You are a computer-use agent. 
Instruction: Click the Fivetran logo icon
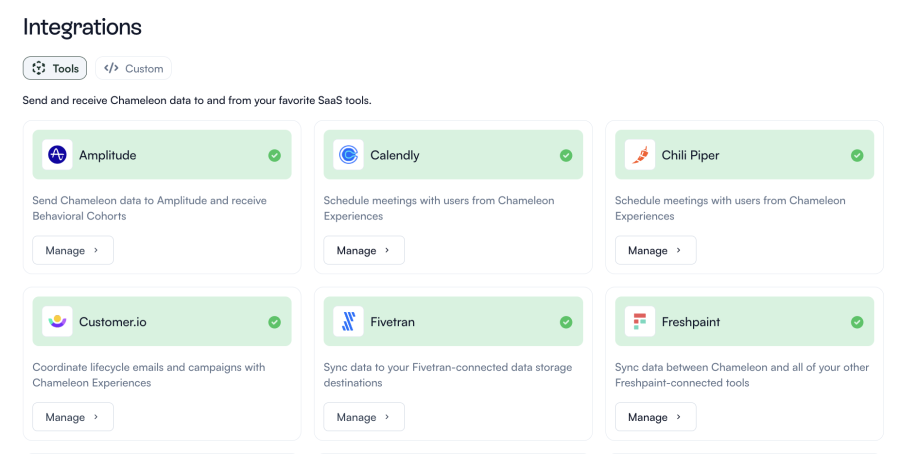point(348,321)
